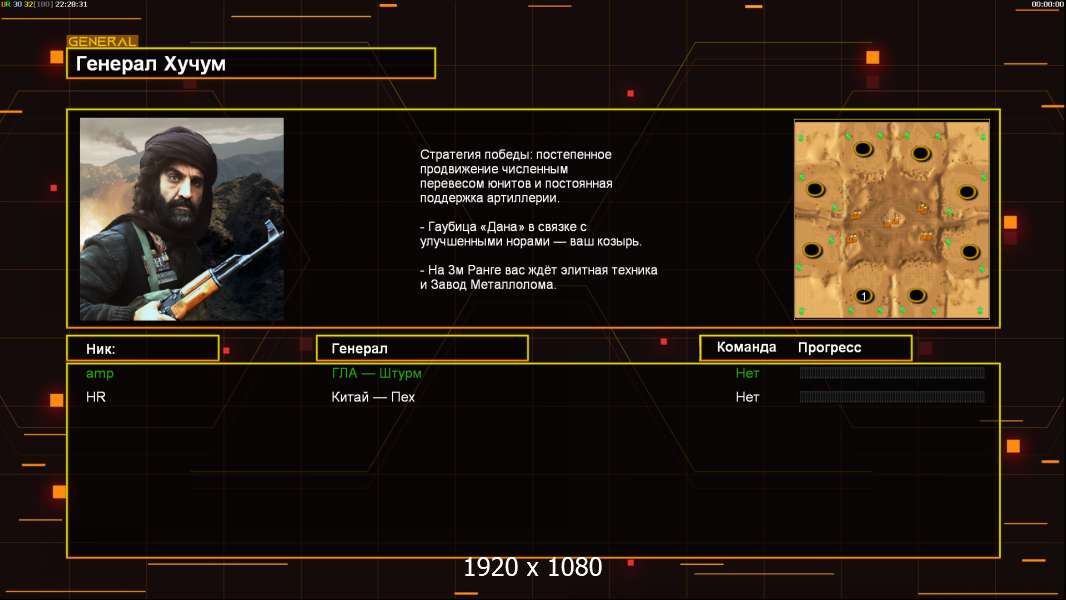Click the 00:00:00 timer in the corner
The image size is (1066, 600).
point(1047,4)
